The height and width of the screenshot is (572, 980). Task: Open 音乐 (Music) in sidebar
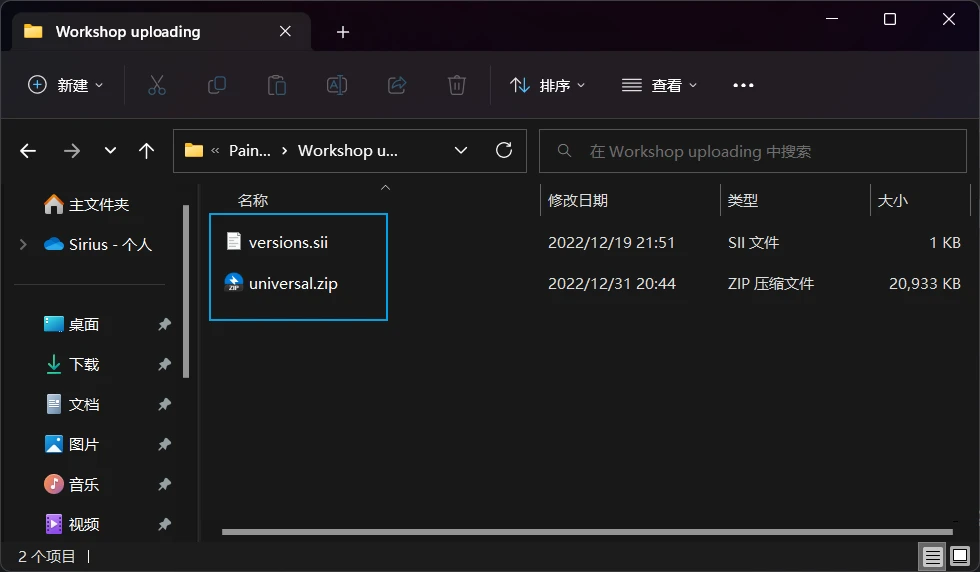[x=72, y=484]
